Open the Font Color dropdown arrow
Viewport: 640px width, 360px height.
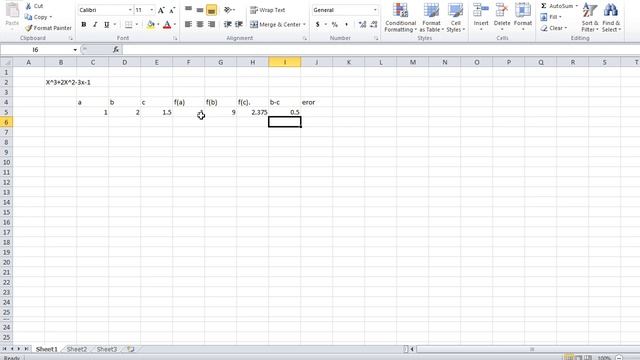[175, 24]
